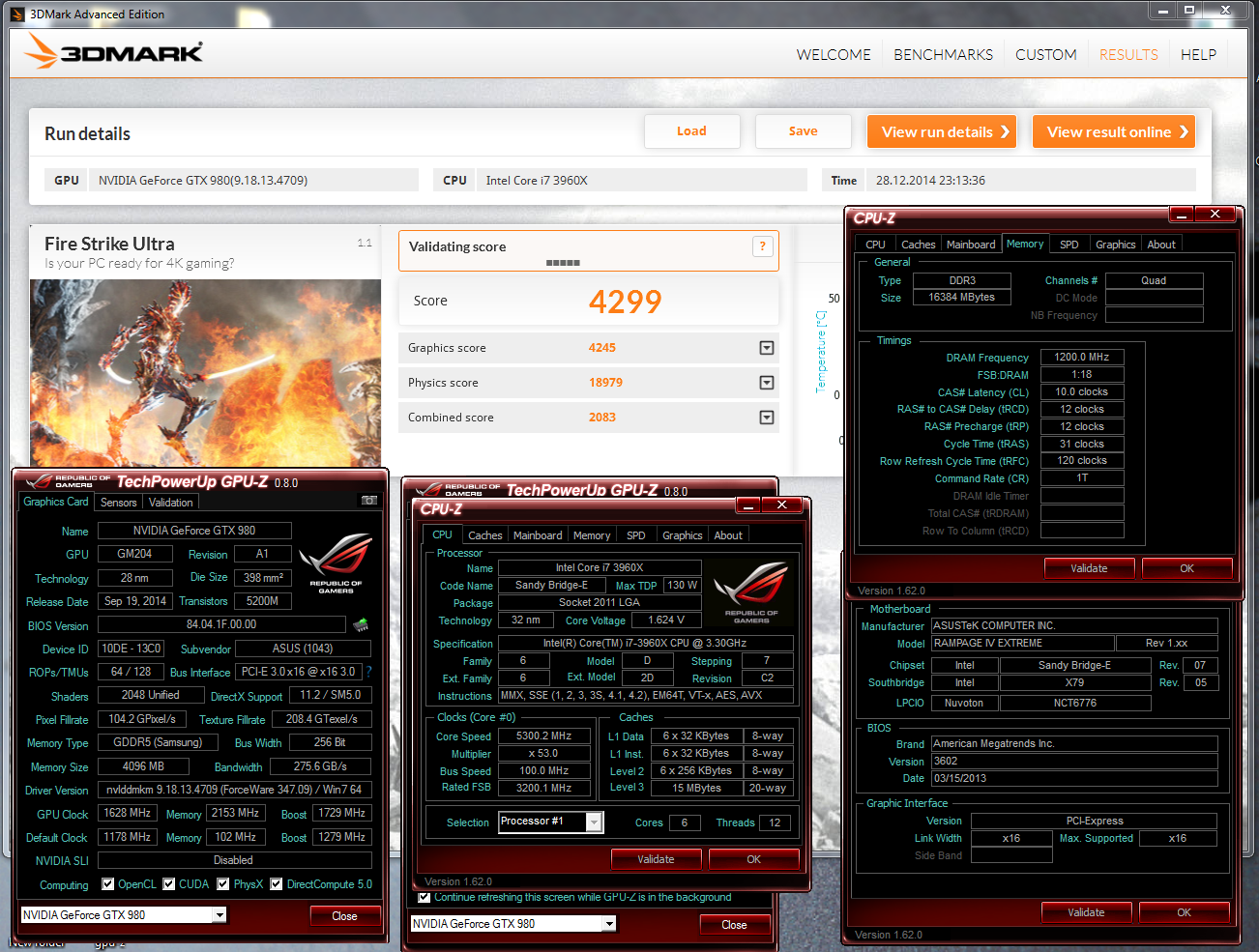Open the Fire Strike Ultra benchmark image

pyautogui.click(x=205, y=373)
